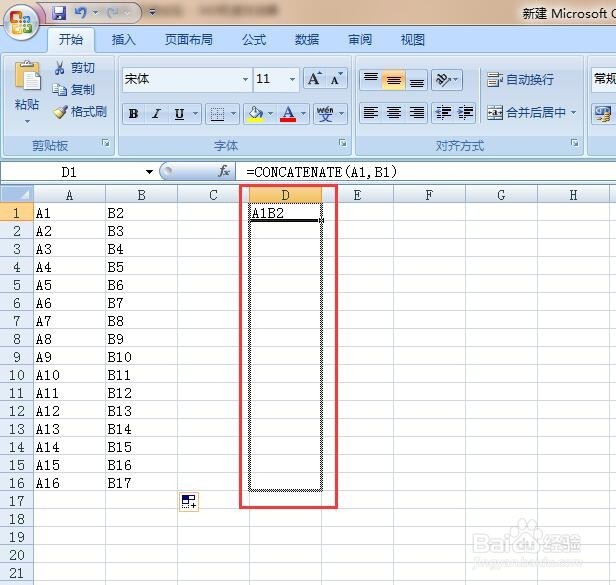Viewport: 616px width, 585px height.
Task: Align text to top of cell
Action: 370,80
